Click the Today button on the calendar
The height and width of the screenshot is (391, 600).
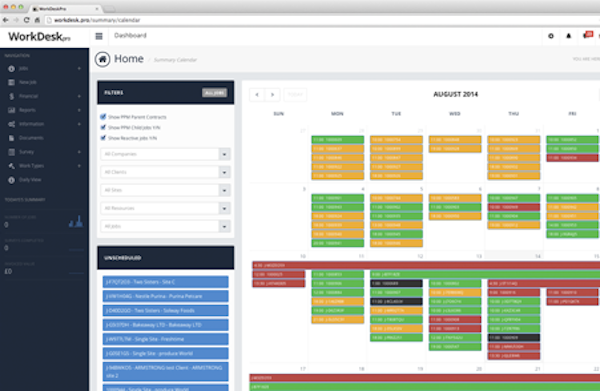(x=295, y=94)
